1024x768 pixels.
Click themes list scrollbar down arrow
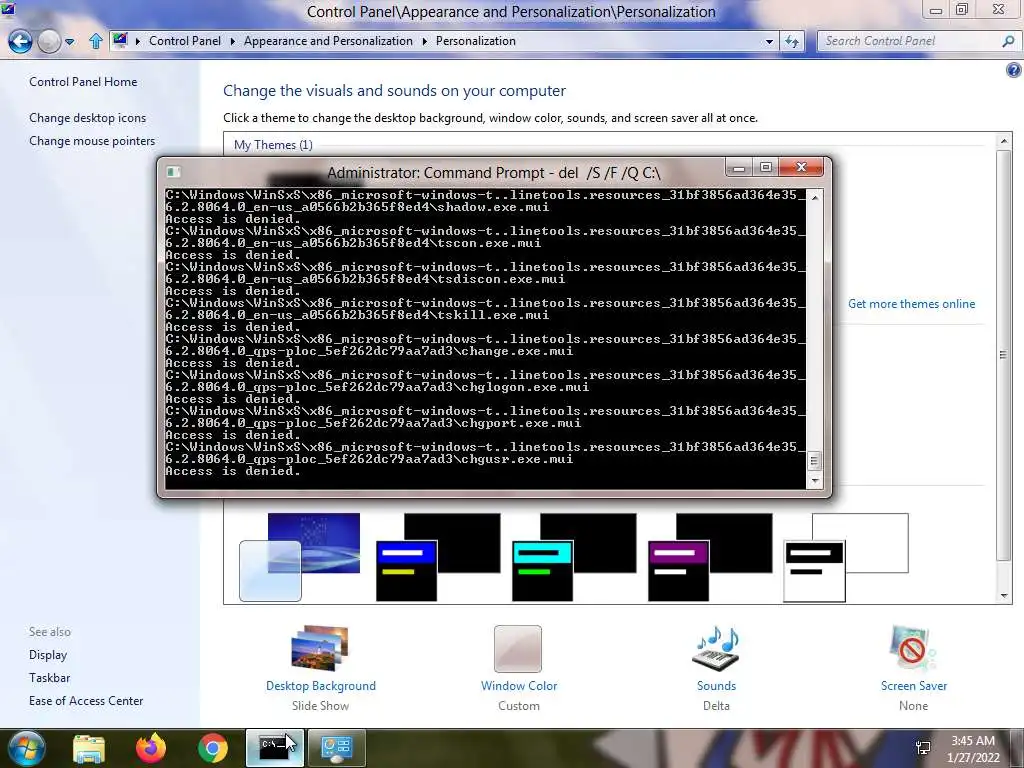coord(1004,595)
